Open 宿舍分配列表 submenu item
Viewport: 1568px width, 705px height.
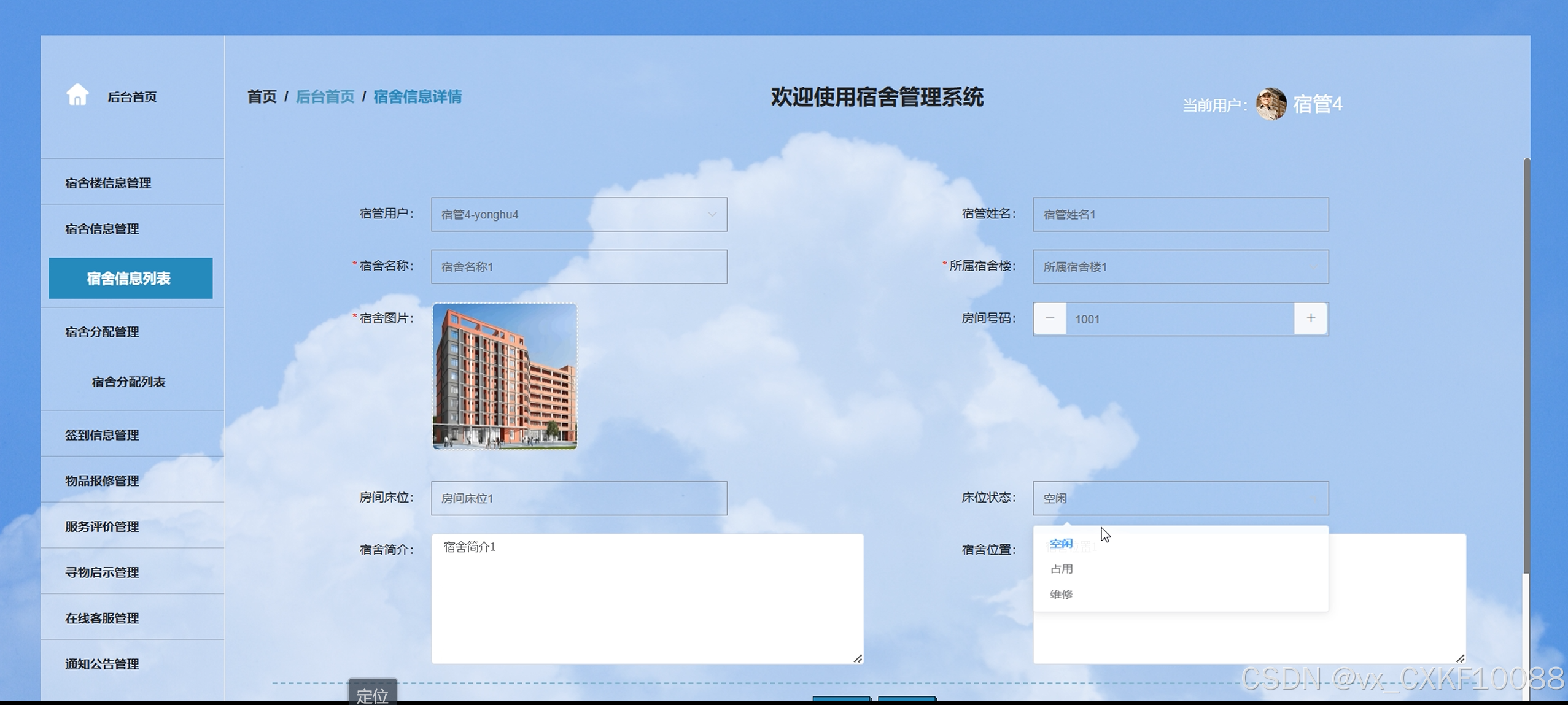(128, 382)
